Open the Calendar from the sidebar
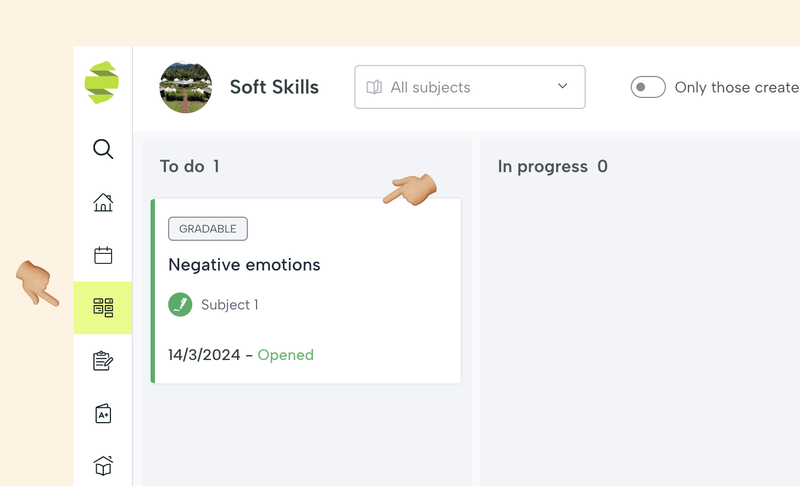 pos(103,255)
